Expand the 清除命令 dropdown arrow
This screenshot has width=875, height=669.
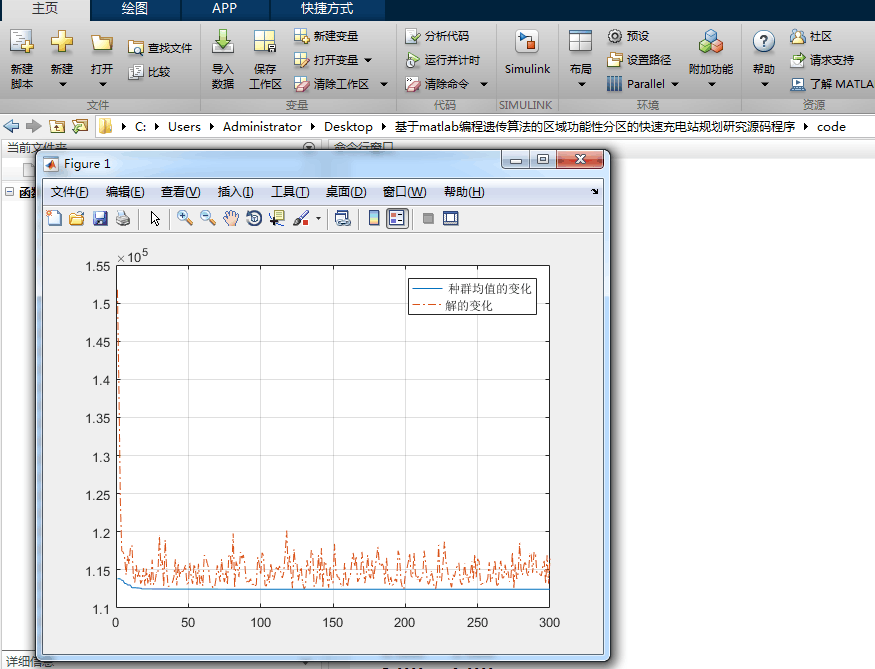pyautogui.click(x=484, y=84)
